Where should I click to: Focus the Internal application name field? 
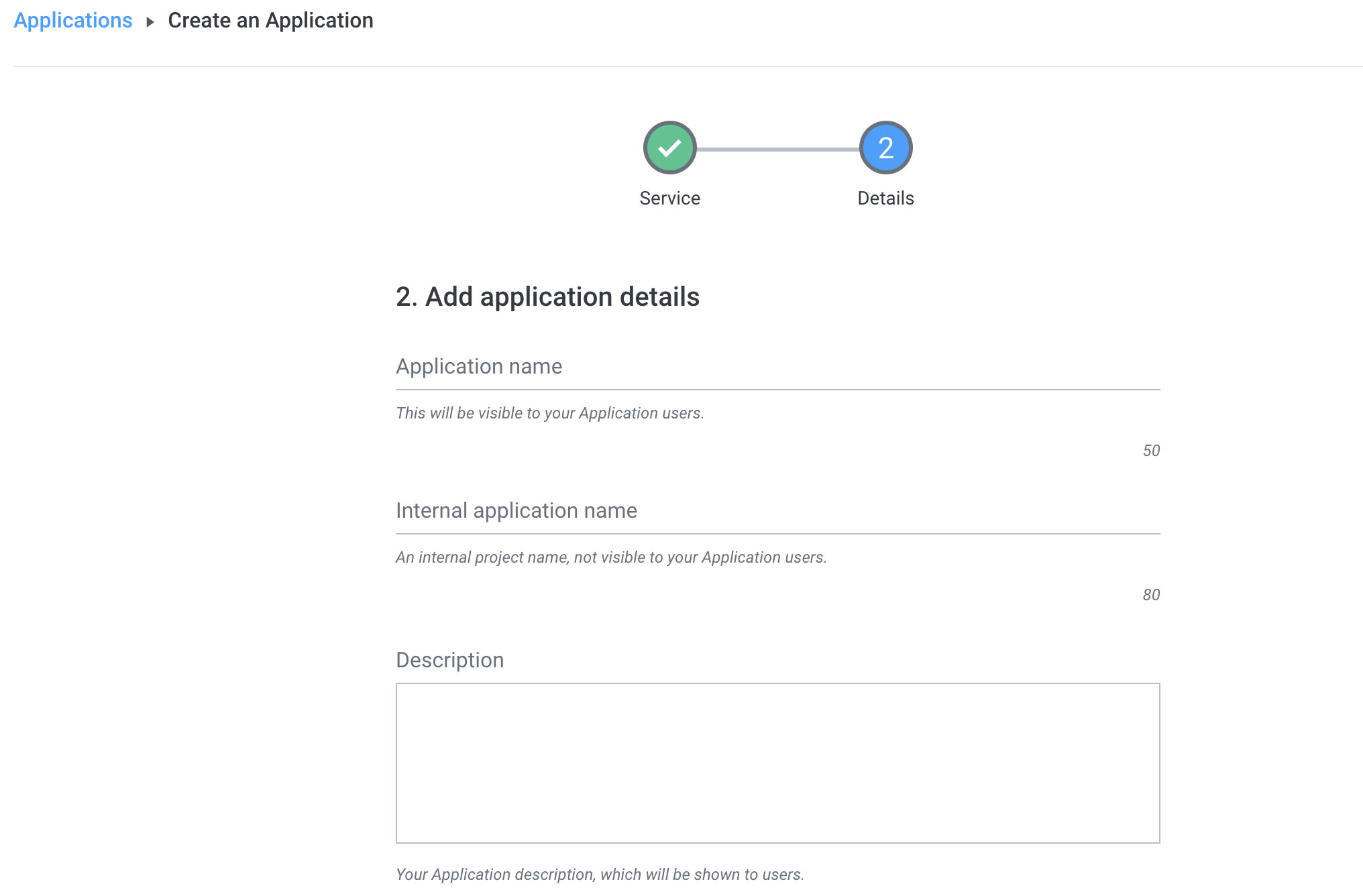point(777,511)
